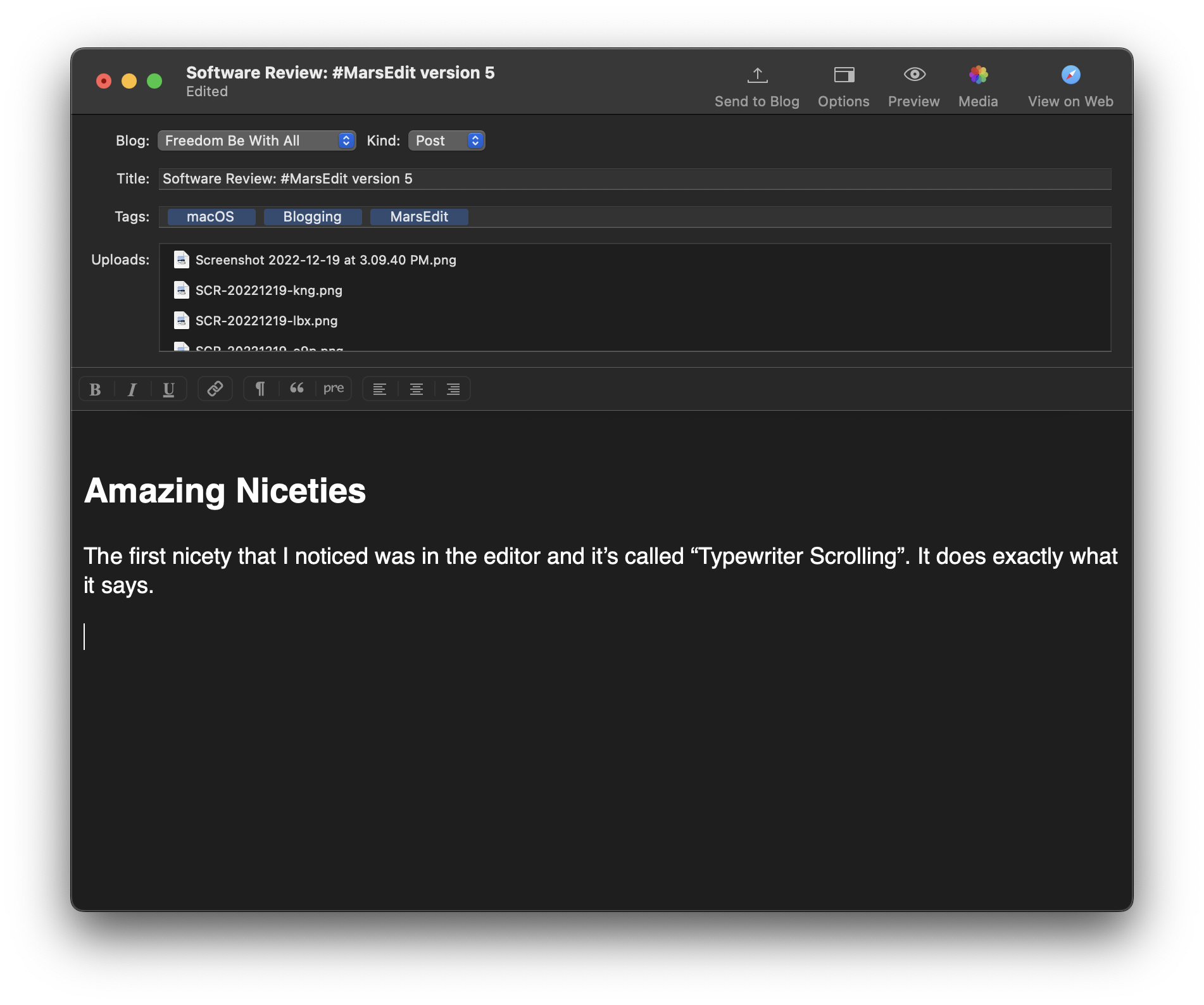The height and width of the screenshot is (1005, 1204).
Task: Toggle italic formatting
Action: 132,389
